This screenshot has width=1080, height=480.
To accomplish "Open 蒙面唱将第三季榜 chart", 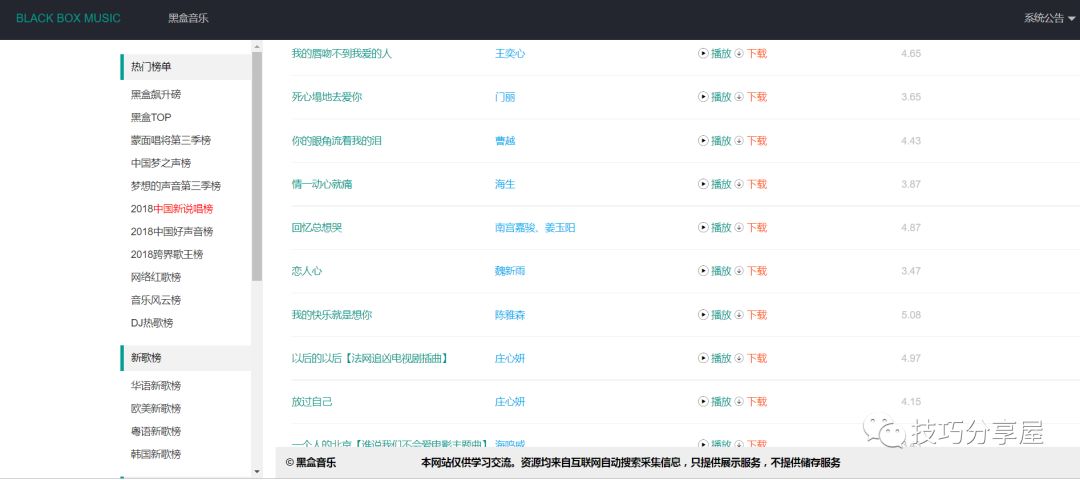I will coord(171,140).
